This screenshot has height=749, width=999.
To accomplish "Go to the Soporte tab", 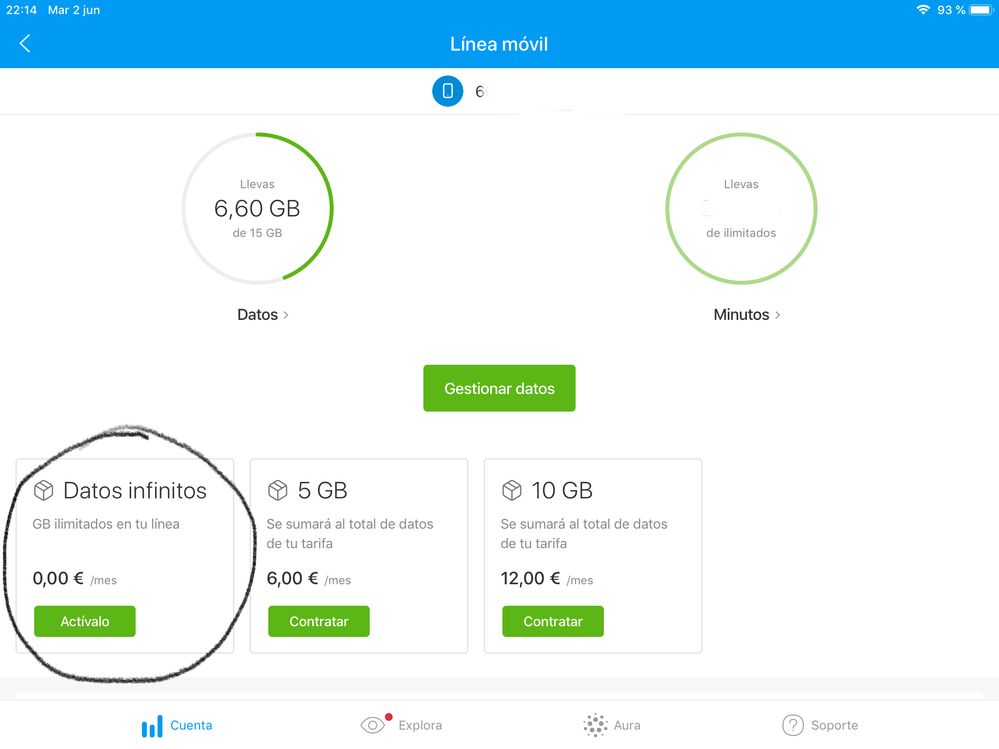I will click(820, 725).
